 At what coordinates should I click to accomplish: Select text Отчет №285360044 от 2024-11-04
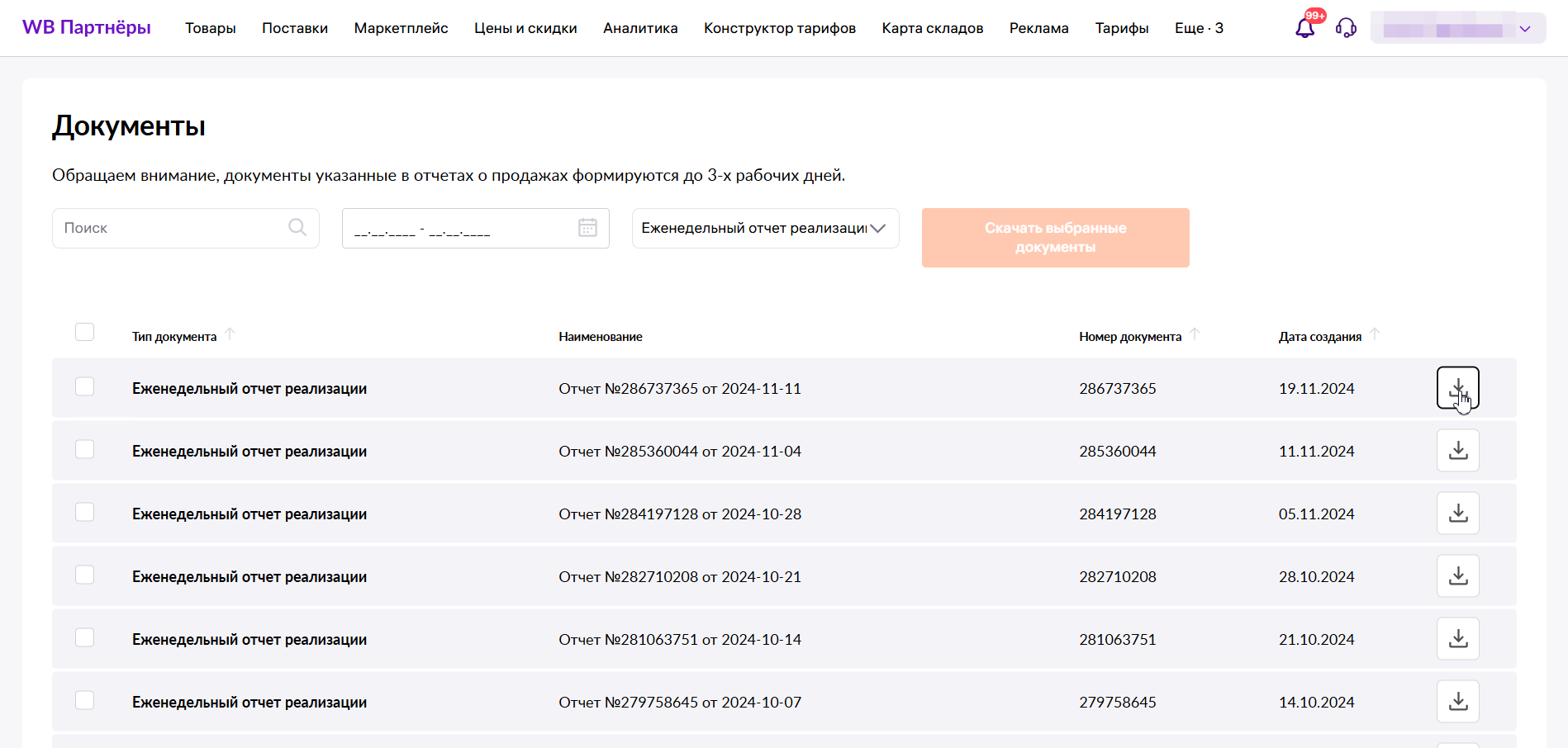pyautogui.click(x=680, y=451)
